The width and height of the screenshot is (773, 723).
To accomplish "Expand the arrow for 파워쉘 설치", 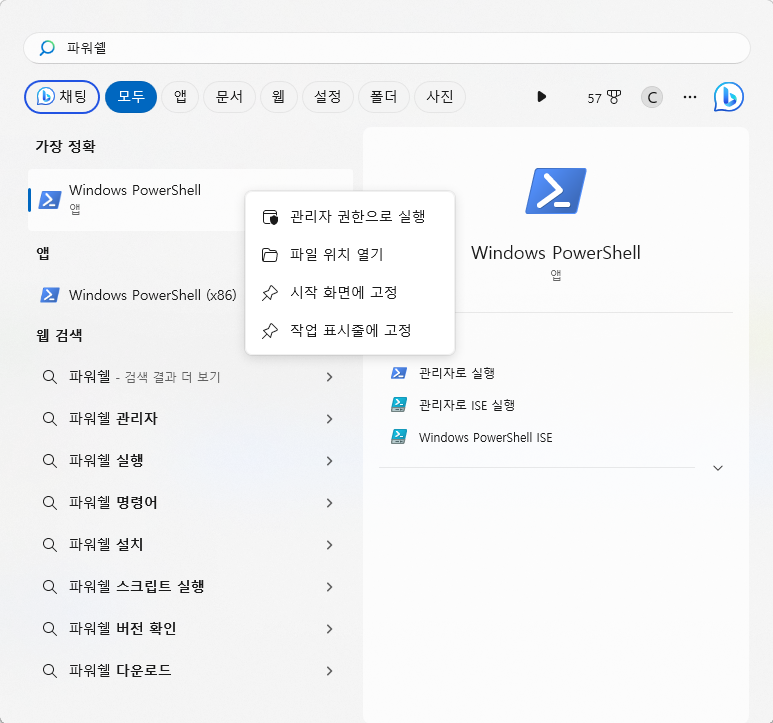I will 330,545.
